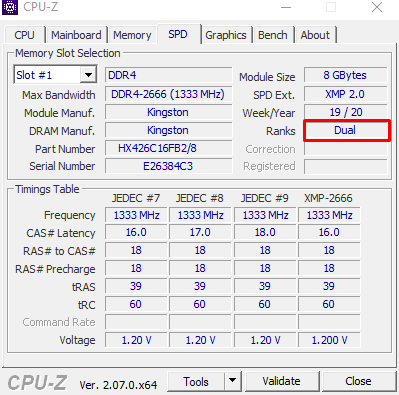Click the JEDEC #7 tRAS value 39
Viewport: 399px width, 395px height.
point(136,286)
